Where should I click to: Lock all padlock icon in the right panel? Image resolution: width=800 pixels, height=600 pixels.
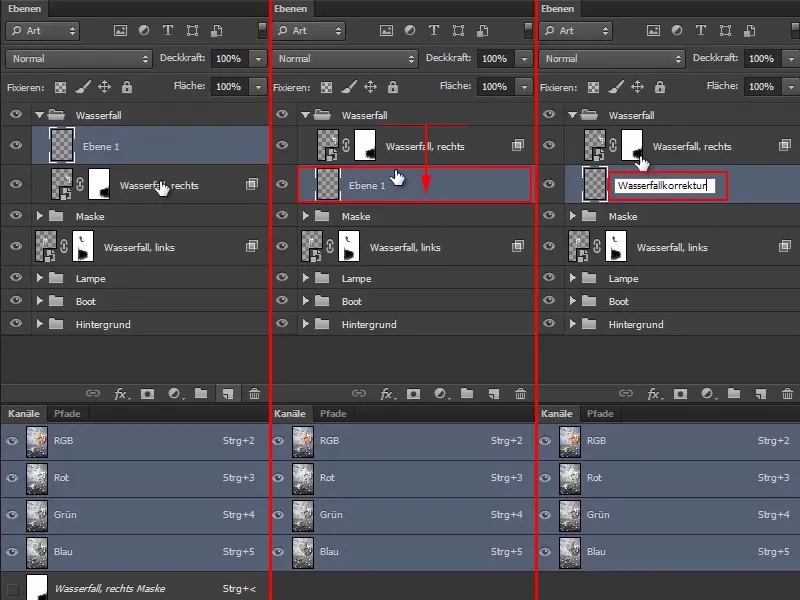pyautogui.click(x=660, y=87)
